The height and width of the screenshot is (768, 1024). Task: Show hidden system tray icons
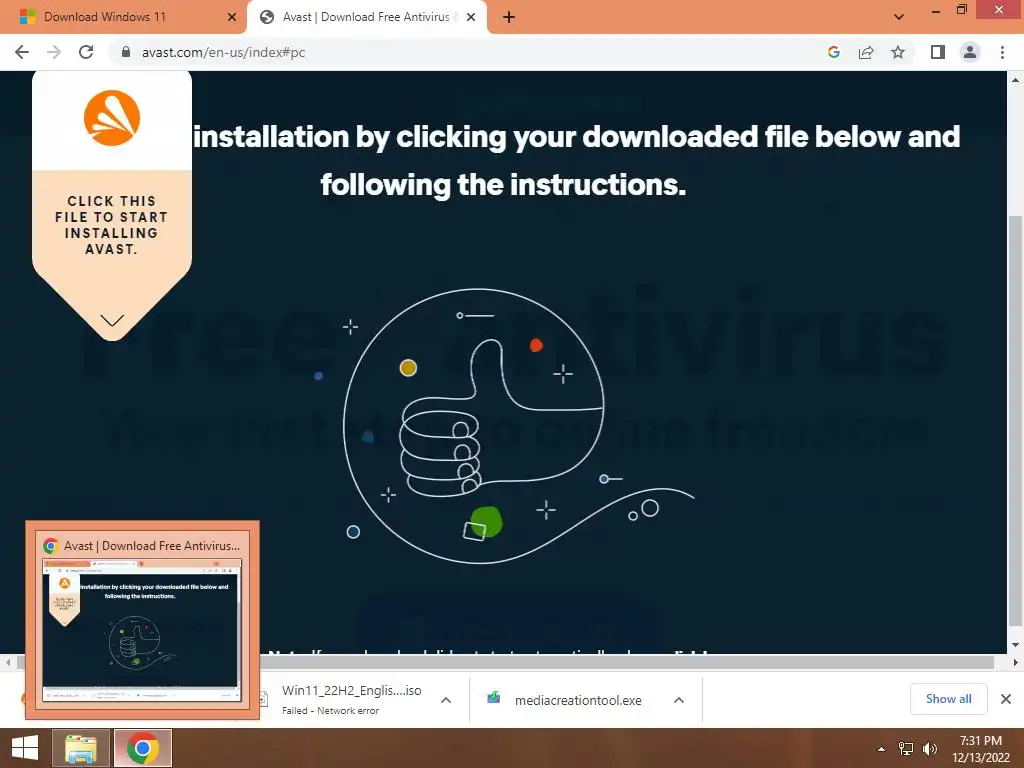(881, 749)
